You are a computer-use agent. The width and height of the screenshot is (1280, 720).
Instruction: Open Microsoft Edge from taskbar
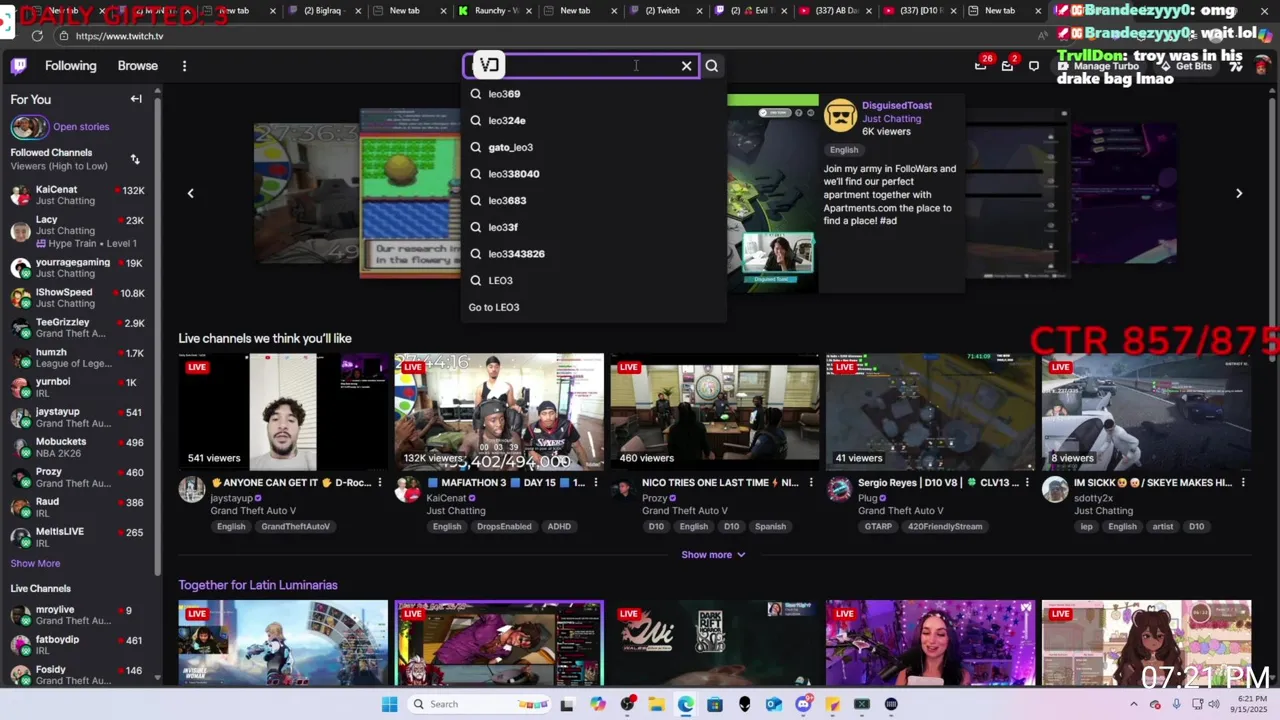point(685,704)
